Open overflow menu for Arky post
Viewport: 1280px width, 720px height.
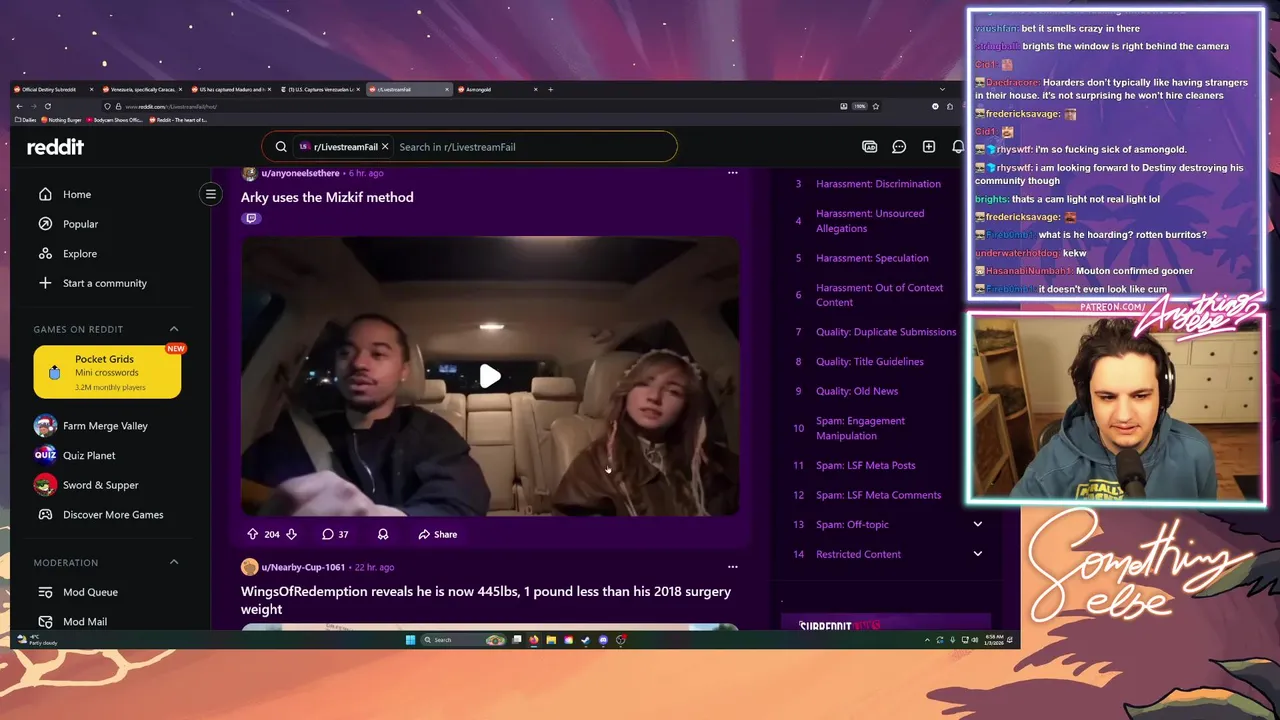click(733, 173)
